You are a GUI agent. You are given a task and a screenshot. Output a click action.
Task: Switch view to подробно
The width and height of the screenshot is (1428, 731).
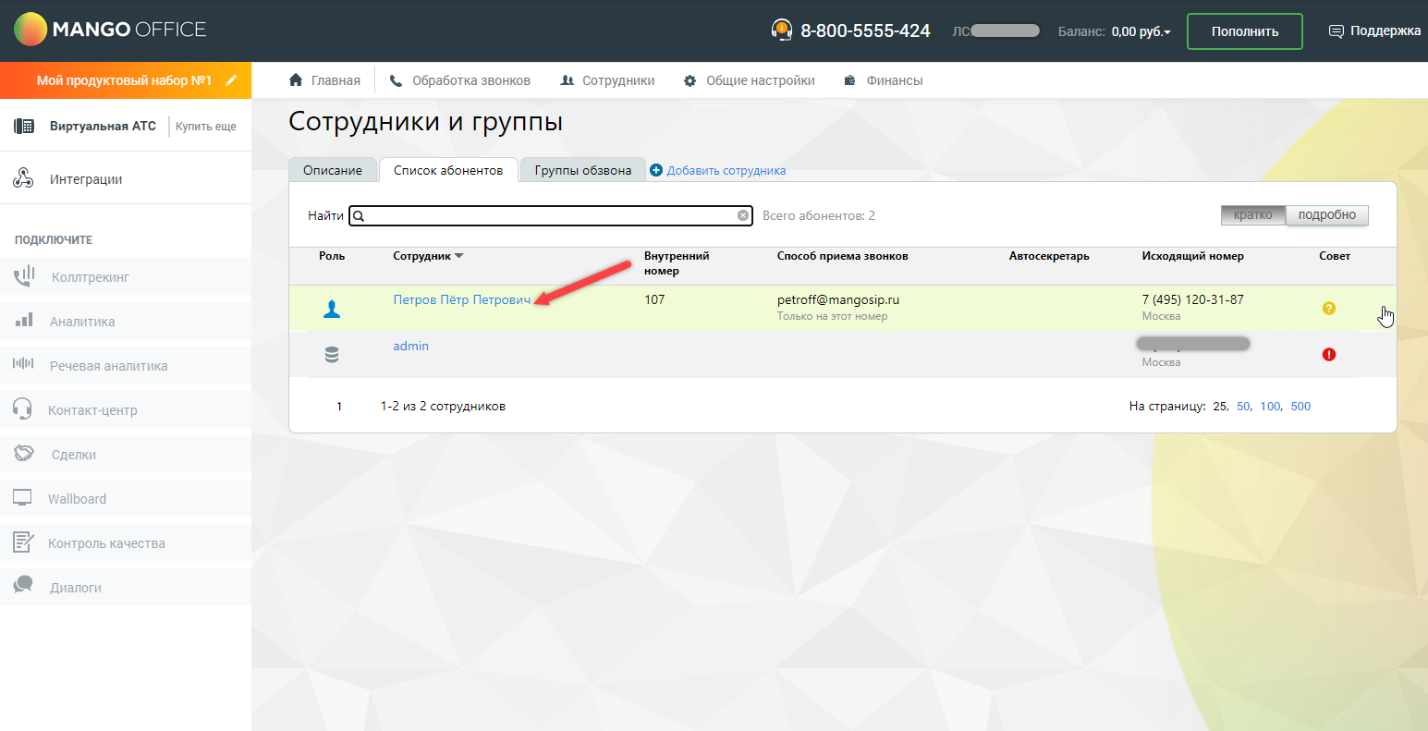point(1326,215)
